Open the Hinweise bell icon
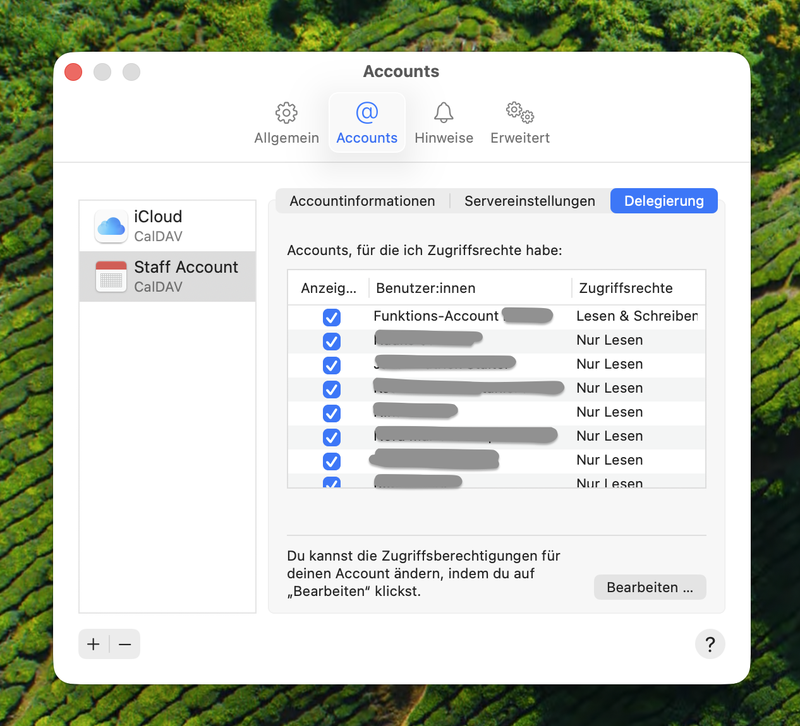 443,112
